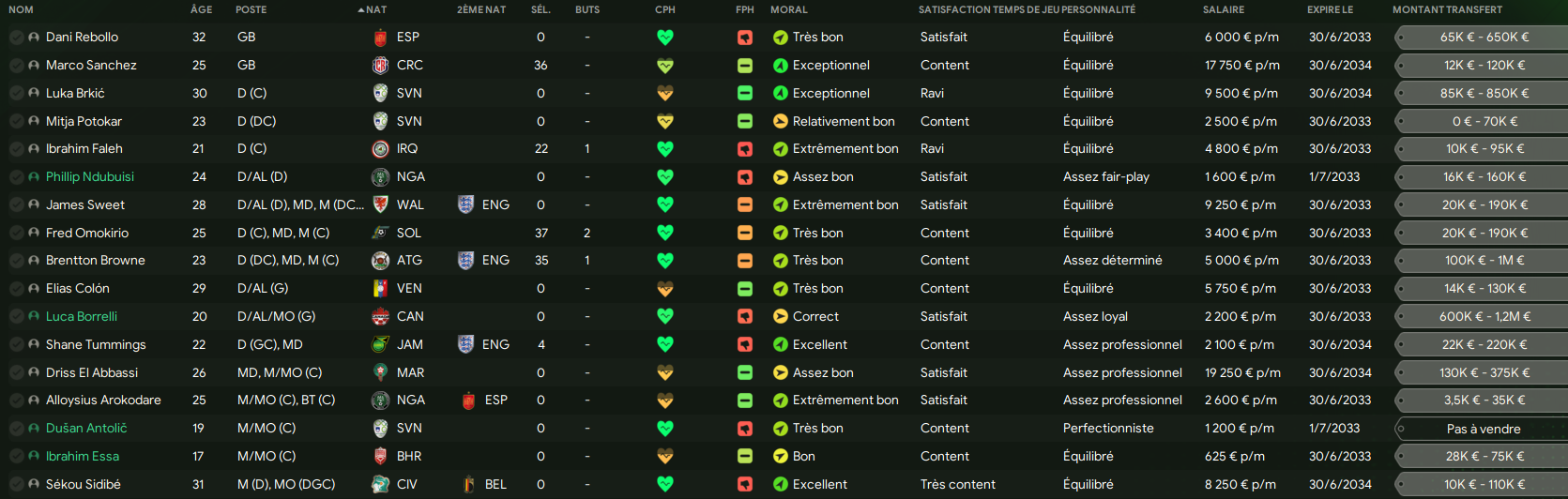Click Marco Sanchez's Costa Rica crest icon
This screenshot has width=1568, height=499.
[x=380, y=66]
